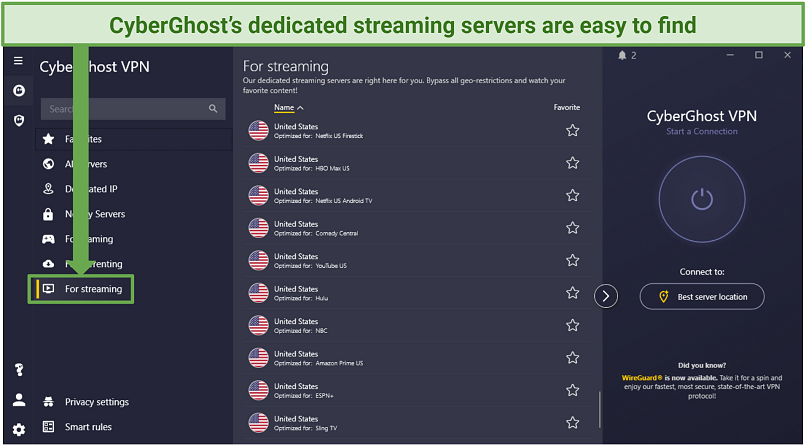Open the All servers menu item
Image resolution: width=806 pixels, height=446 pixels.
(x=133, y=164)
